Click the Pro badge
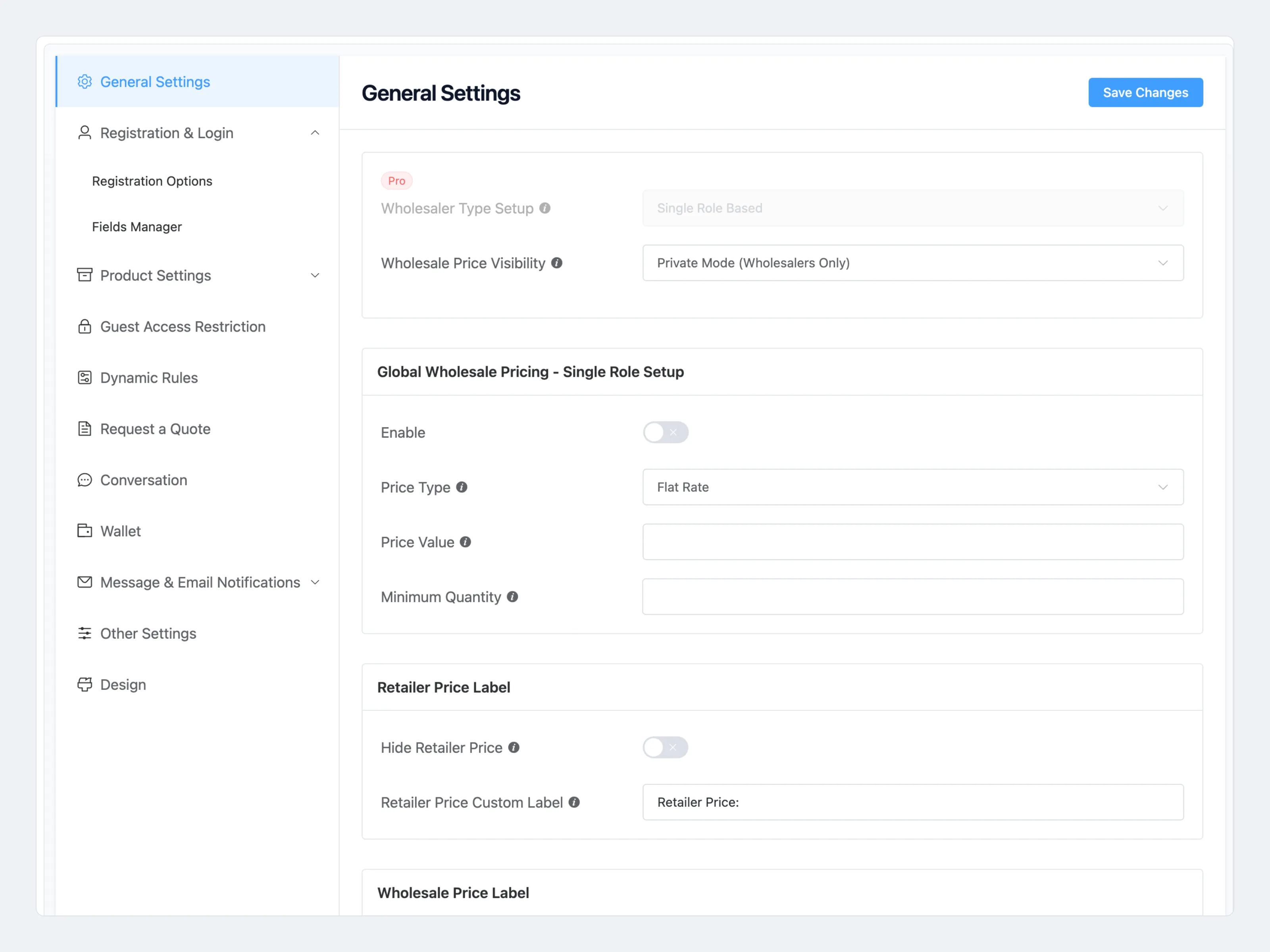The image size is (1270, 952). 396,180
